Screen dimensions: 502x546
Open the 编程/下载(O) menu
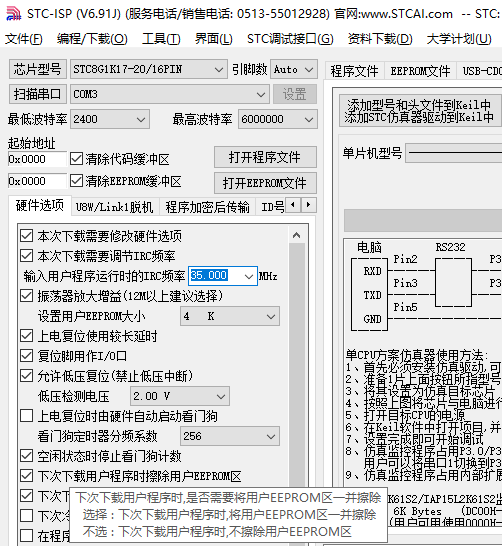92,39
